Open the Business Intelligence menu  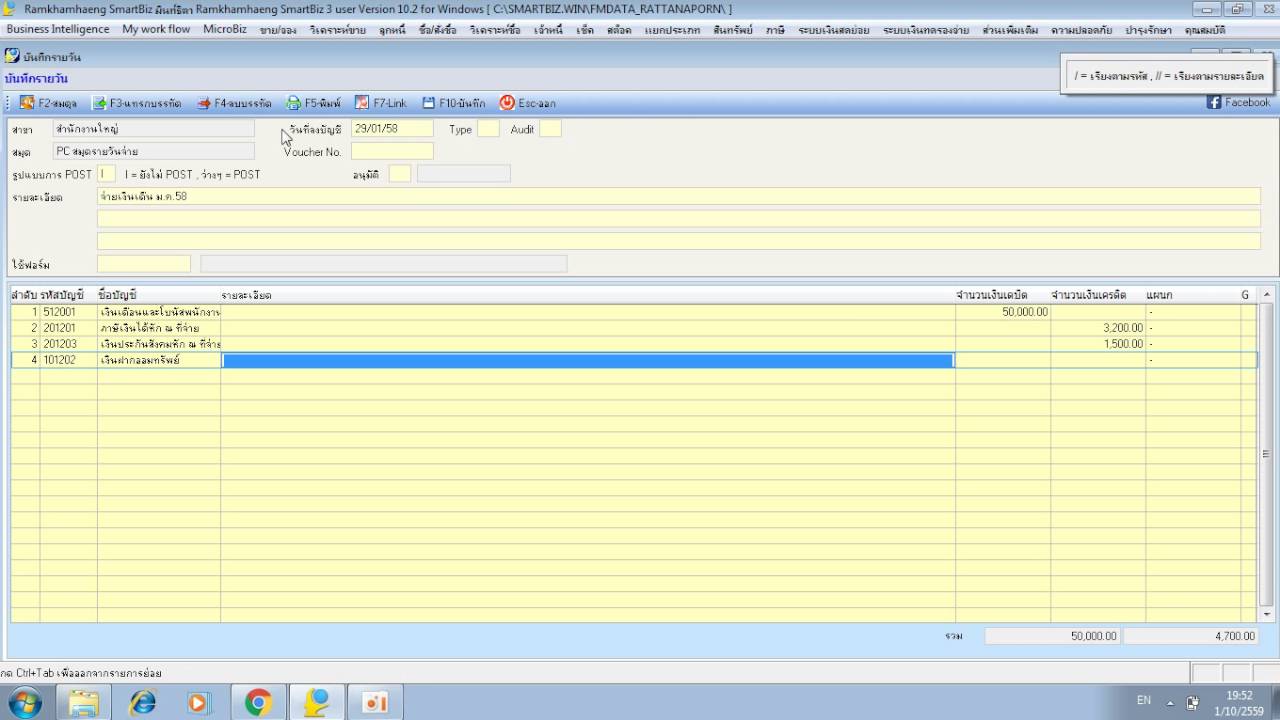point(58,30)
